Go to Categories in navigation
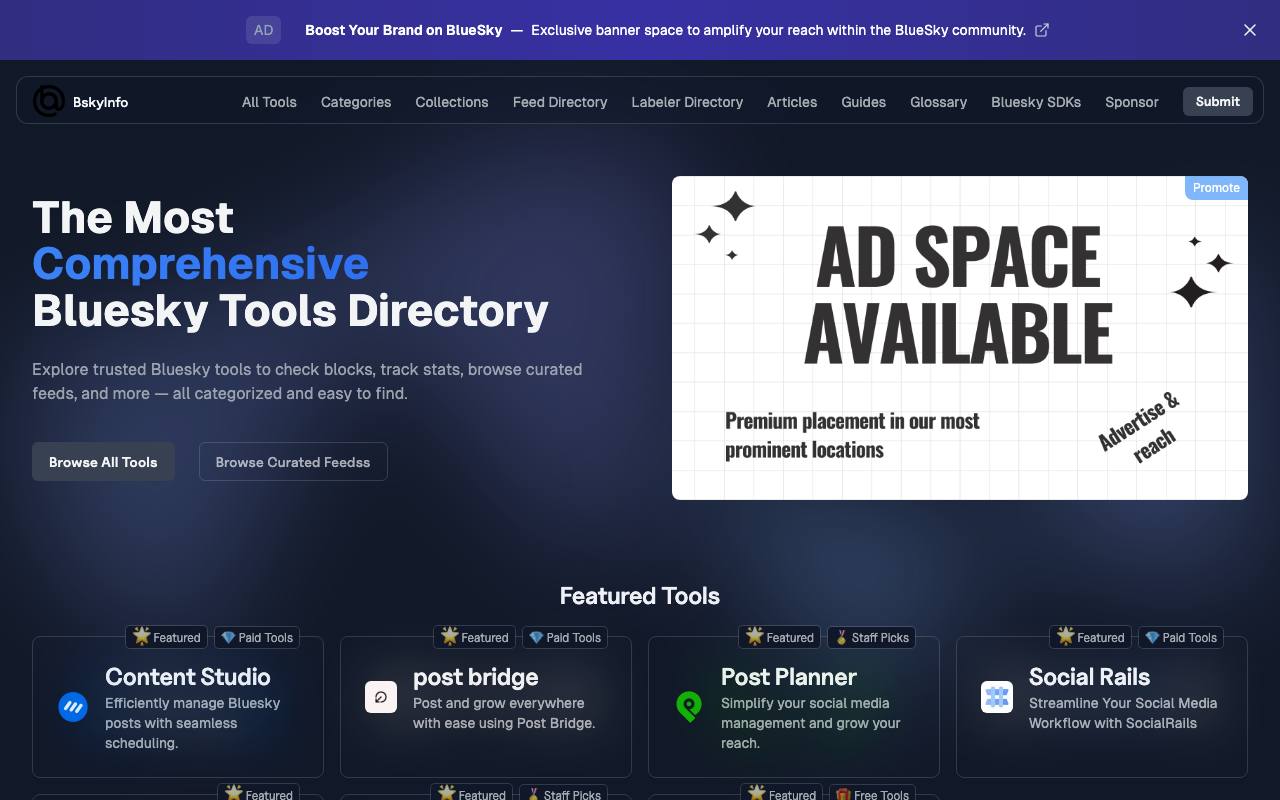Screen dimensions: 1280x800 coord(356,102)
